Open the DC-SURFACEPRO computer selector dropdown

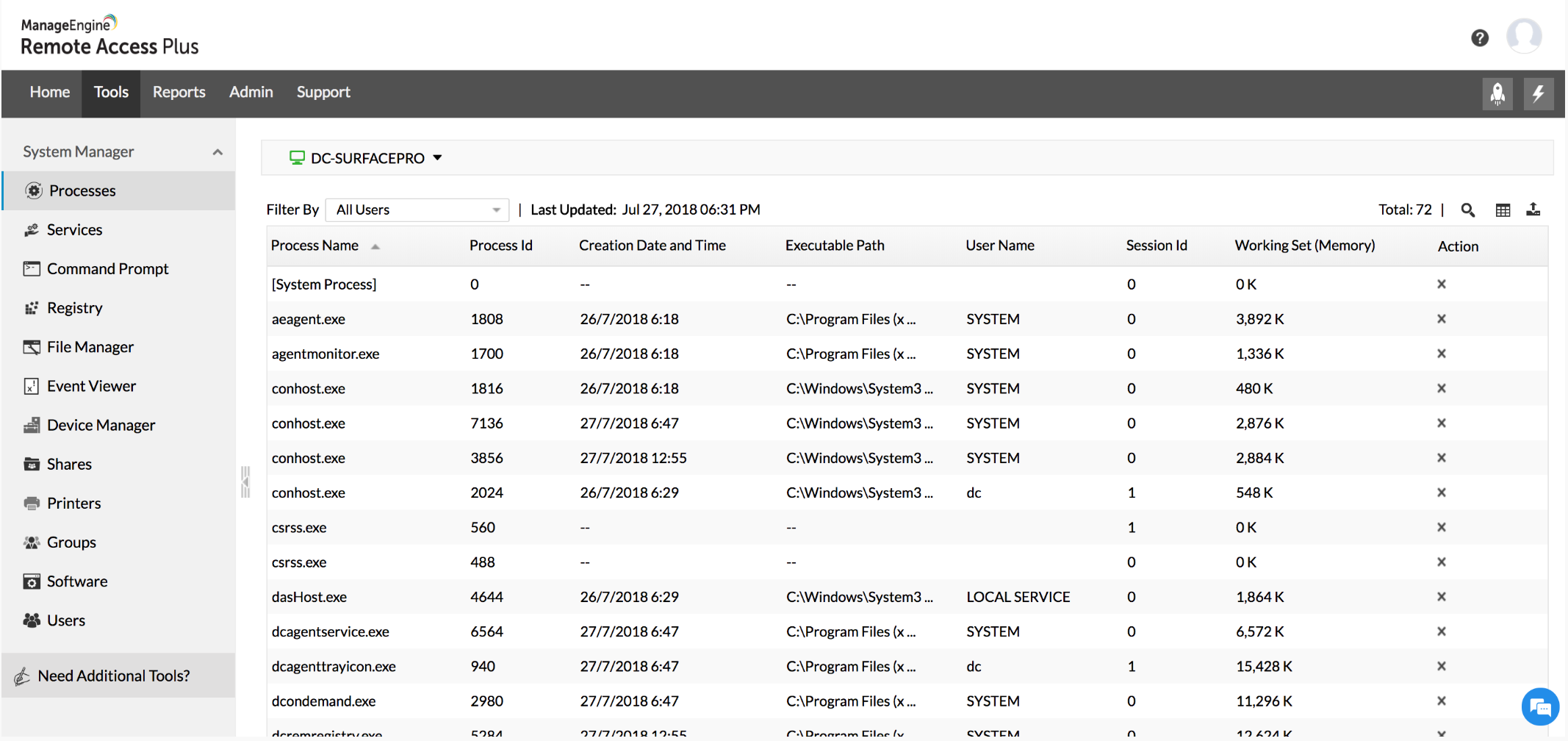pos(366,157)
